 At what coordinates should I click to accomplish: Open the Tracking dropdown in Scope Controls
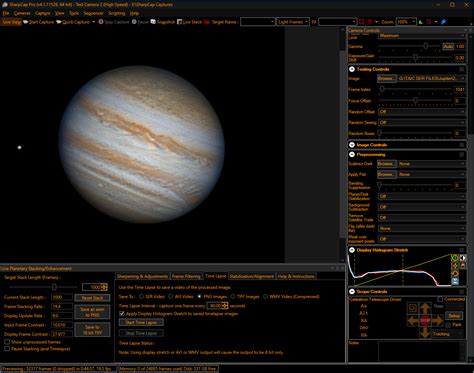point(448,334)
